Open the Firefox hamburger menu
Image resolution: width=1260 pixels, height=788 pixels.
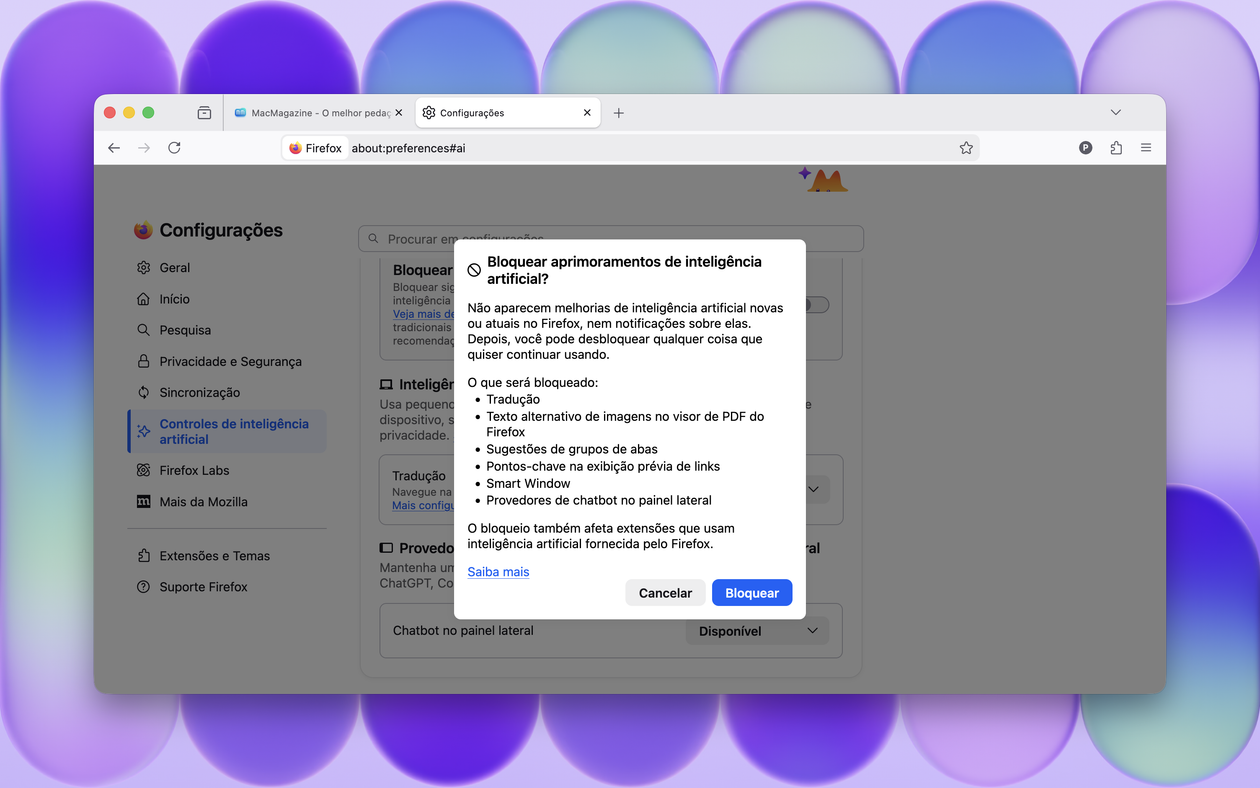1146,148
